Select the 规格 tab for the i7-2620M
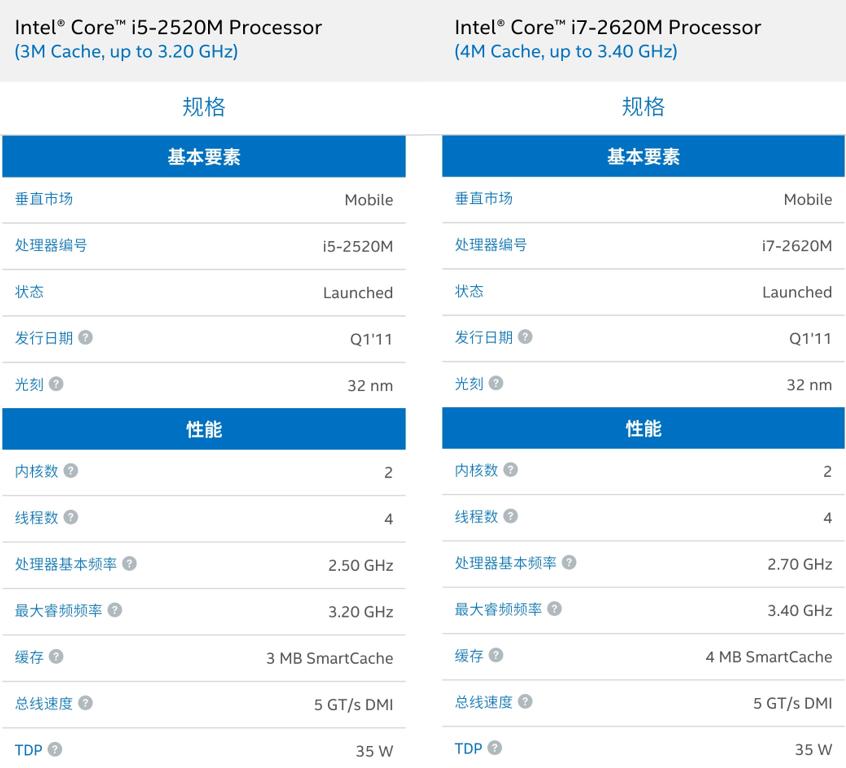 (643, 107)
